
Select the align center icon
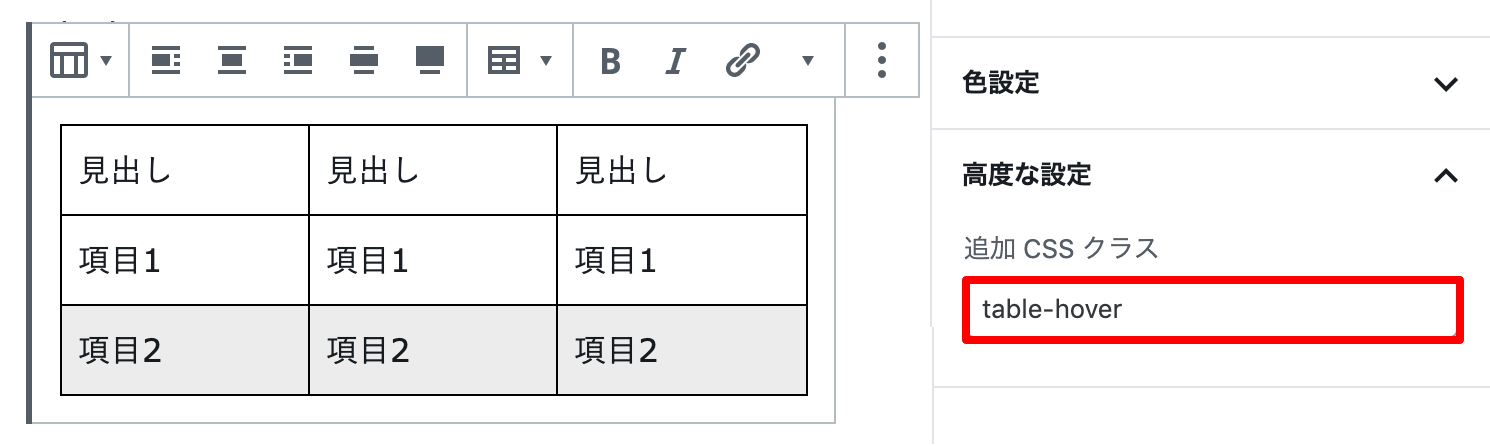pyautogui.click(x=232, y=61)
